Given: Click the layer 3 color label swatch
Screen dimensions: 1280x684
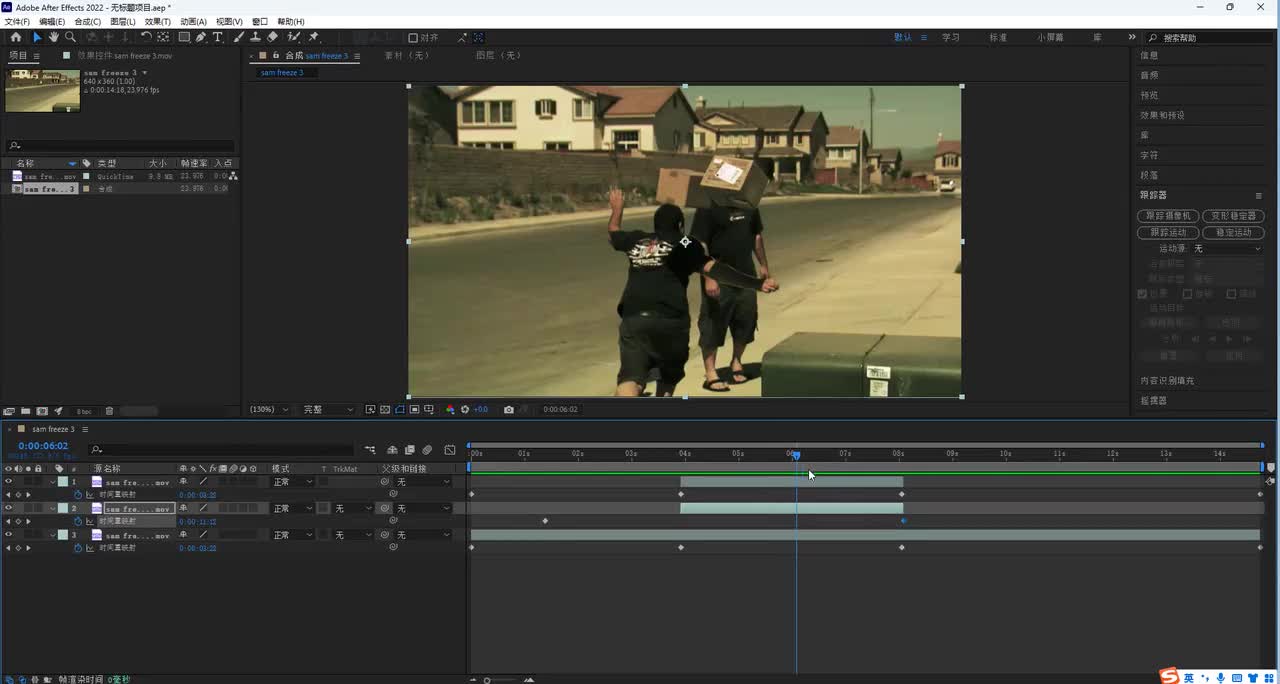Looking at the screenshot, I should pos(62,535).
